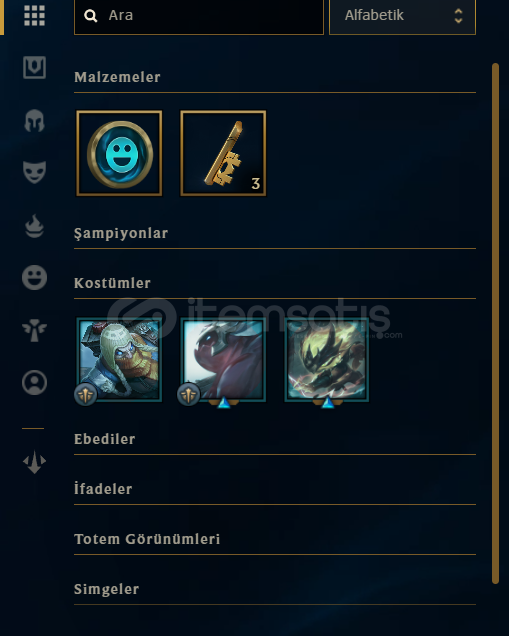Open the loot chests filter icon
This screenshot has height=636, width=509.
click(x=34, y=67)
